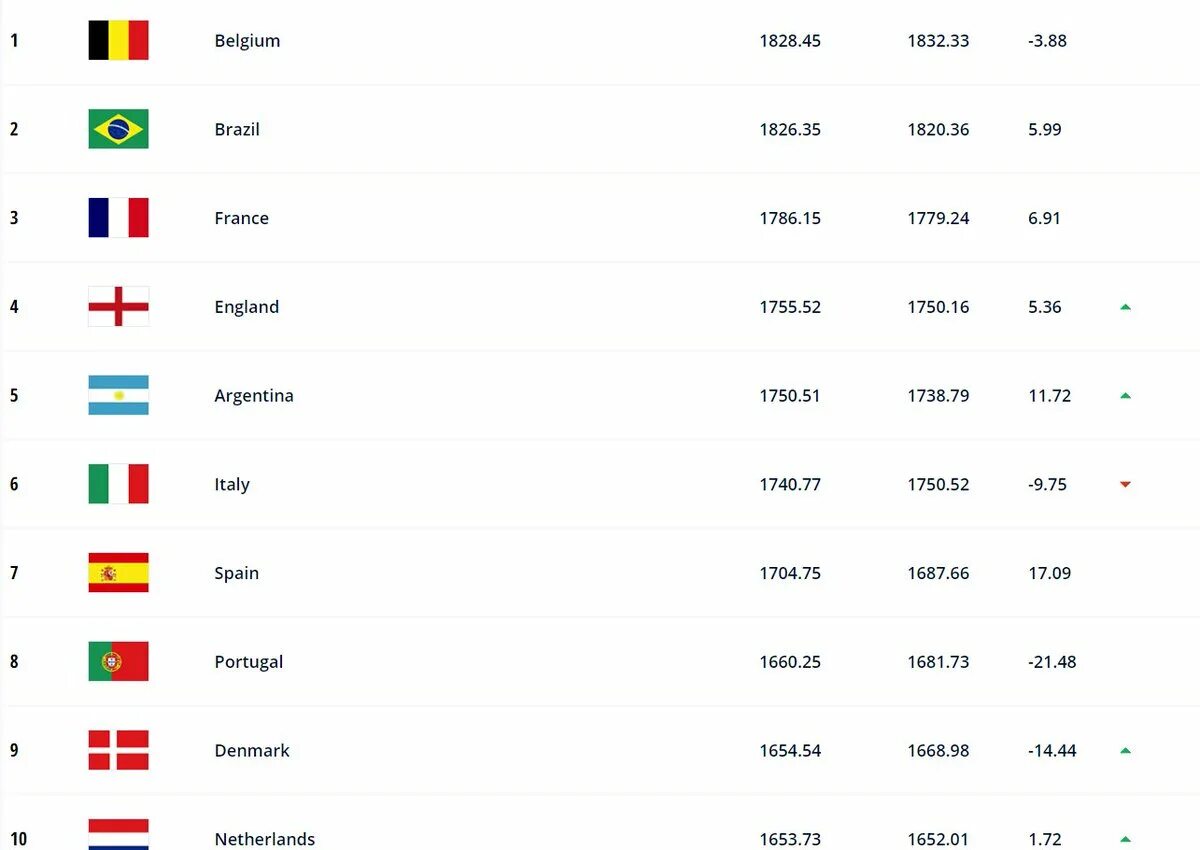Click the green up arrow in England row
Viewport: 1200px width, 850px height.
[x=1125, y=307]
